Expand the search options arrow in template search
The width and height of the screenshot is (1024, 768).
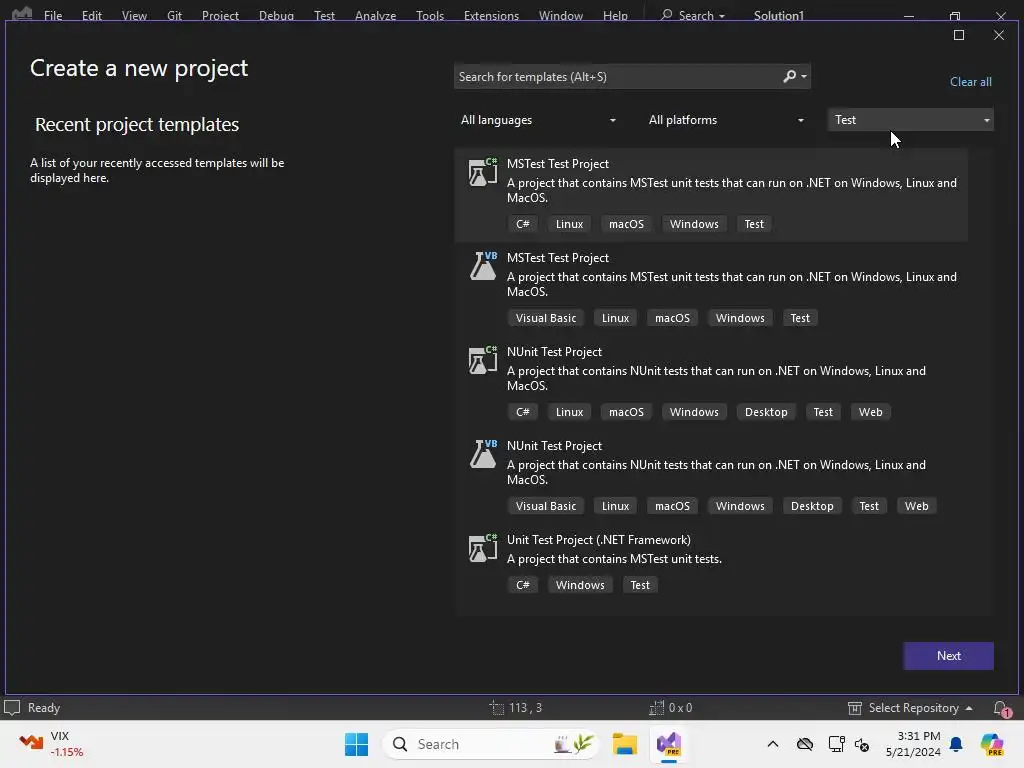804,76
